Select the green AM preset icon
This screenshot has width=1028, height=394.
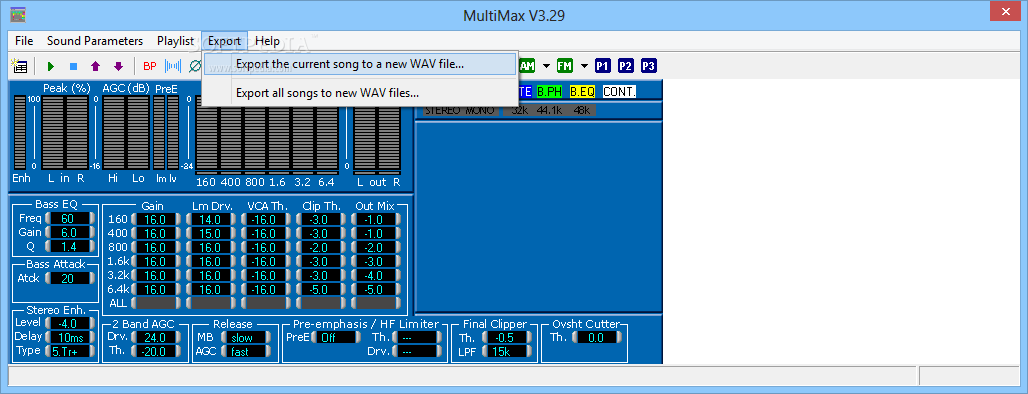pos(527,66)
